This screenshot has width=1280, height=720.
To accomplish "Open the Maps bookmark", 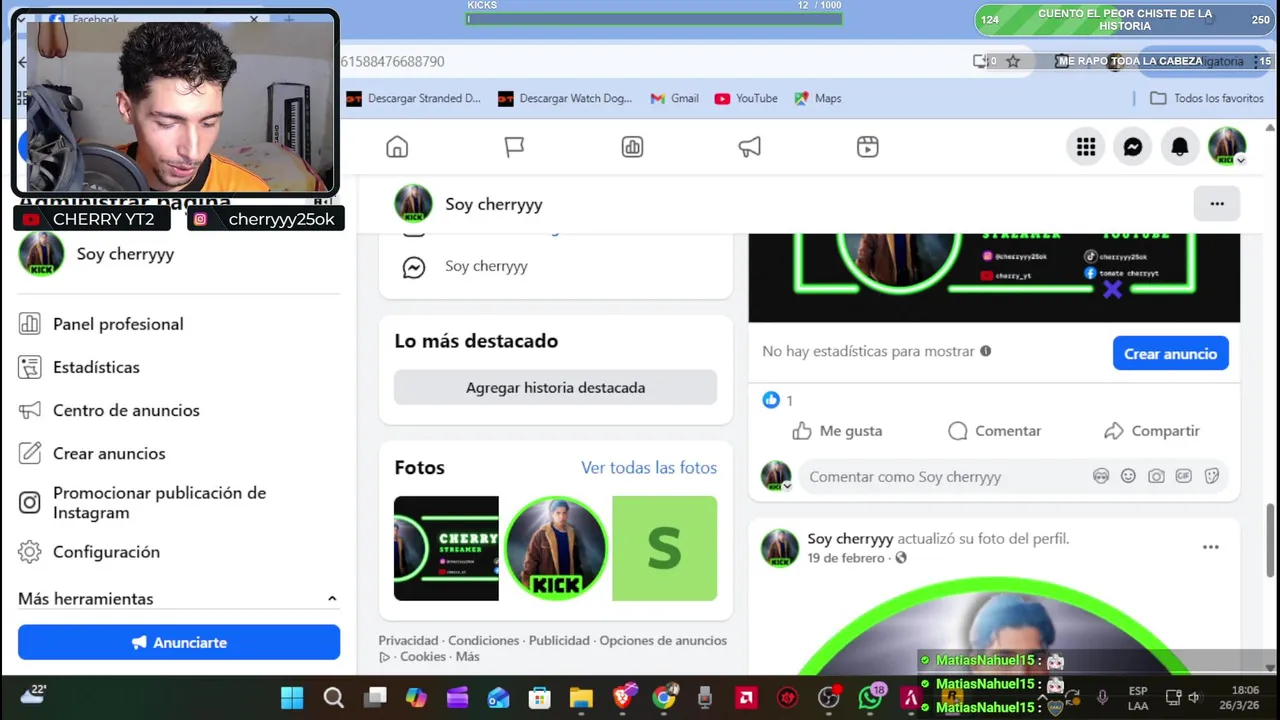I will 818,98.
